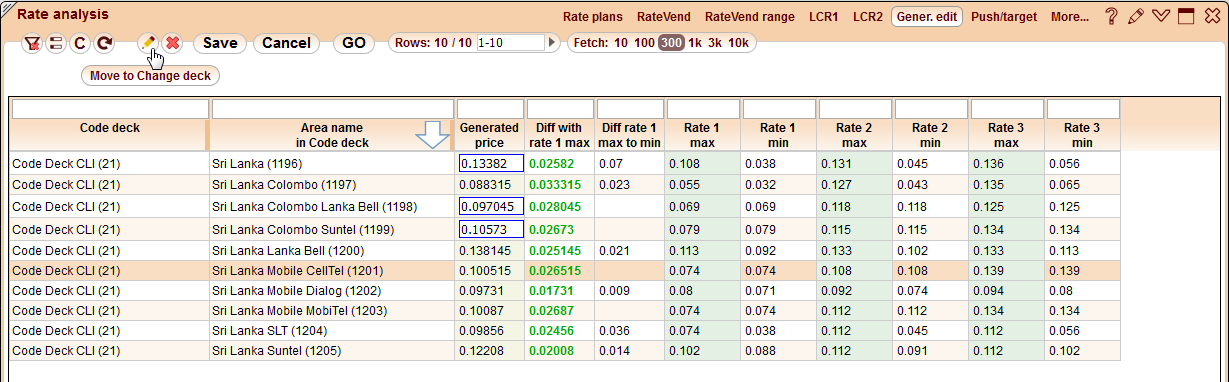Open help with the question mark icon
The width and height of the screenshot is (1229, 382).
pos(1111,16)
